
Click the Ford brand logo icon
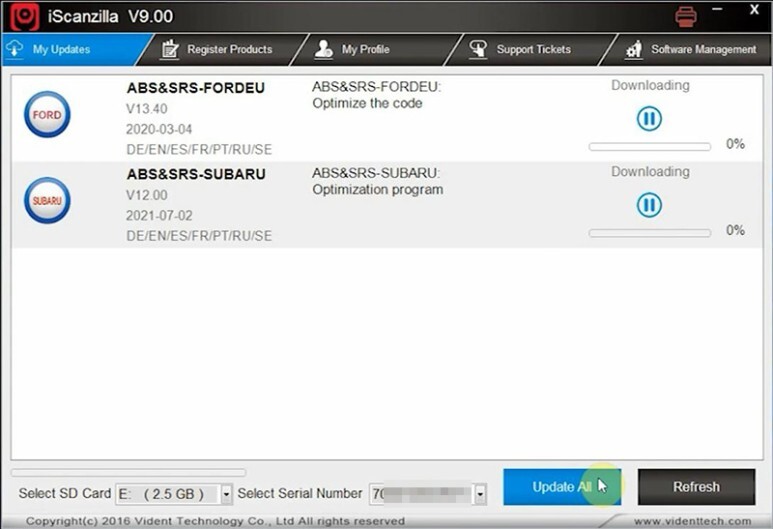(x=47, y=114)
